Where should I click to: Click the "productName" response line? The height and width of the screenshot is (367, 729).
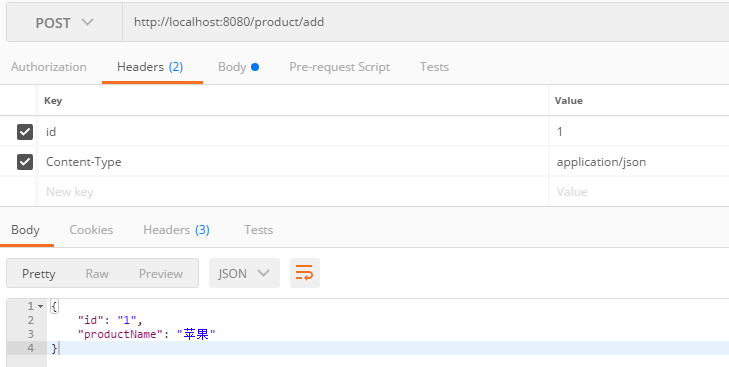click(x=146, y=334)
